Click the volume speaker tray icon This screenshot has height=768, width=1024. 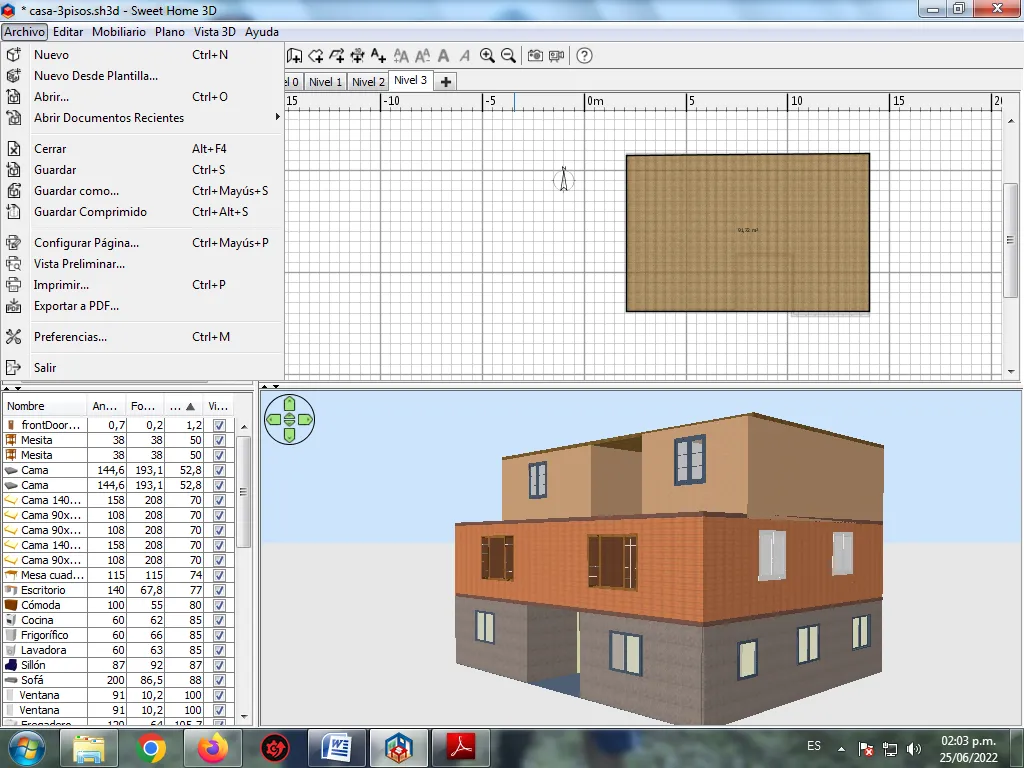[914, 749]
